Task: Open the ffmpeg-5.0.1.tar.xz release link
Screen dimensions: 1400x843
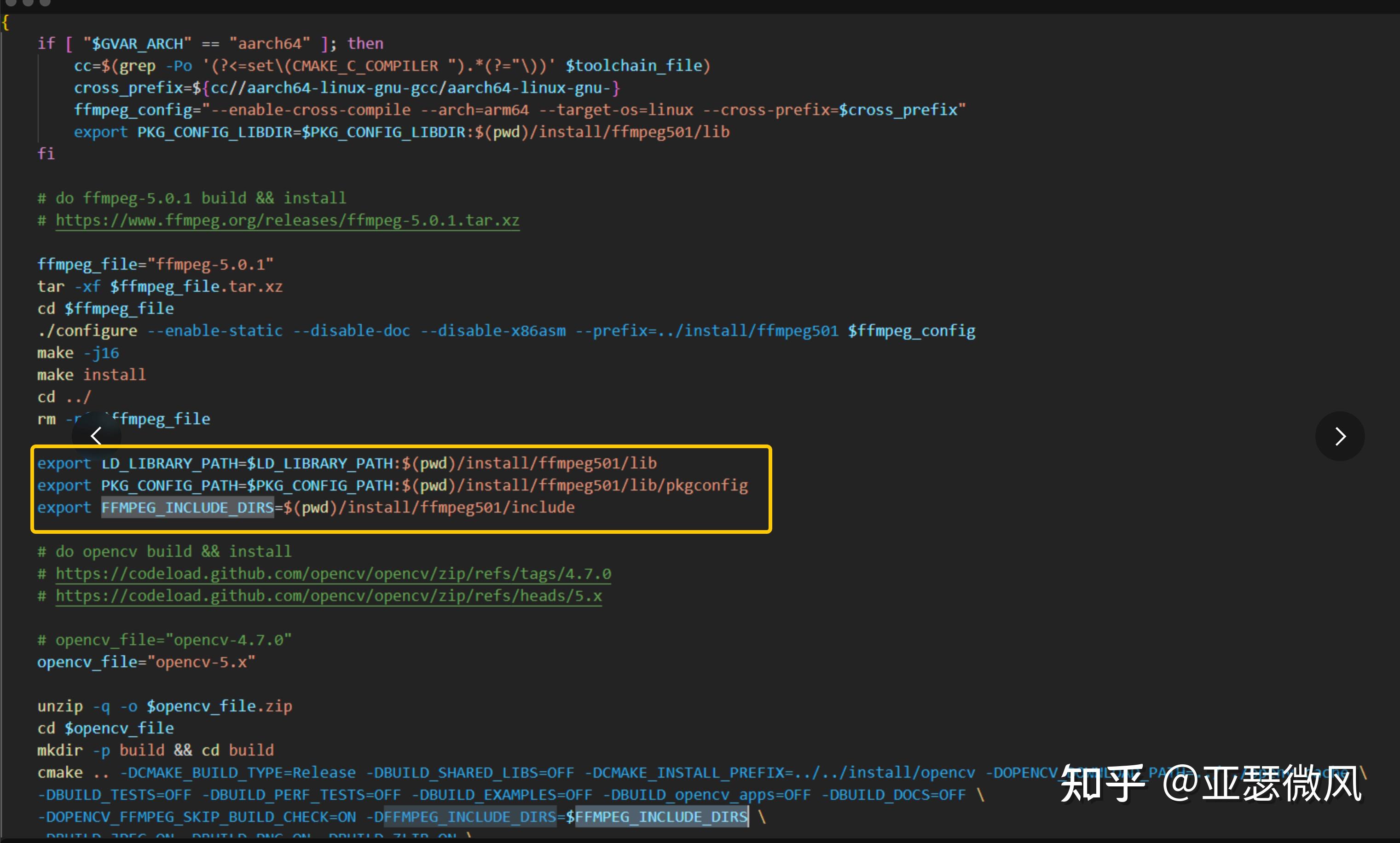Action: point(287,220)
